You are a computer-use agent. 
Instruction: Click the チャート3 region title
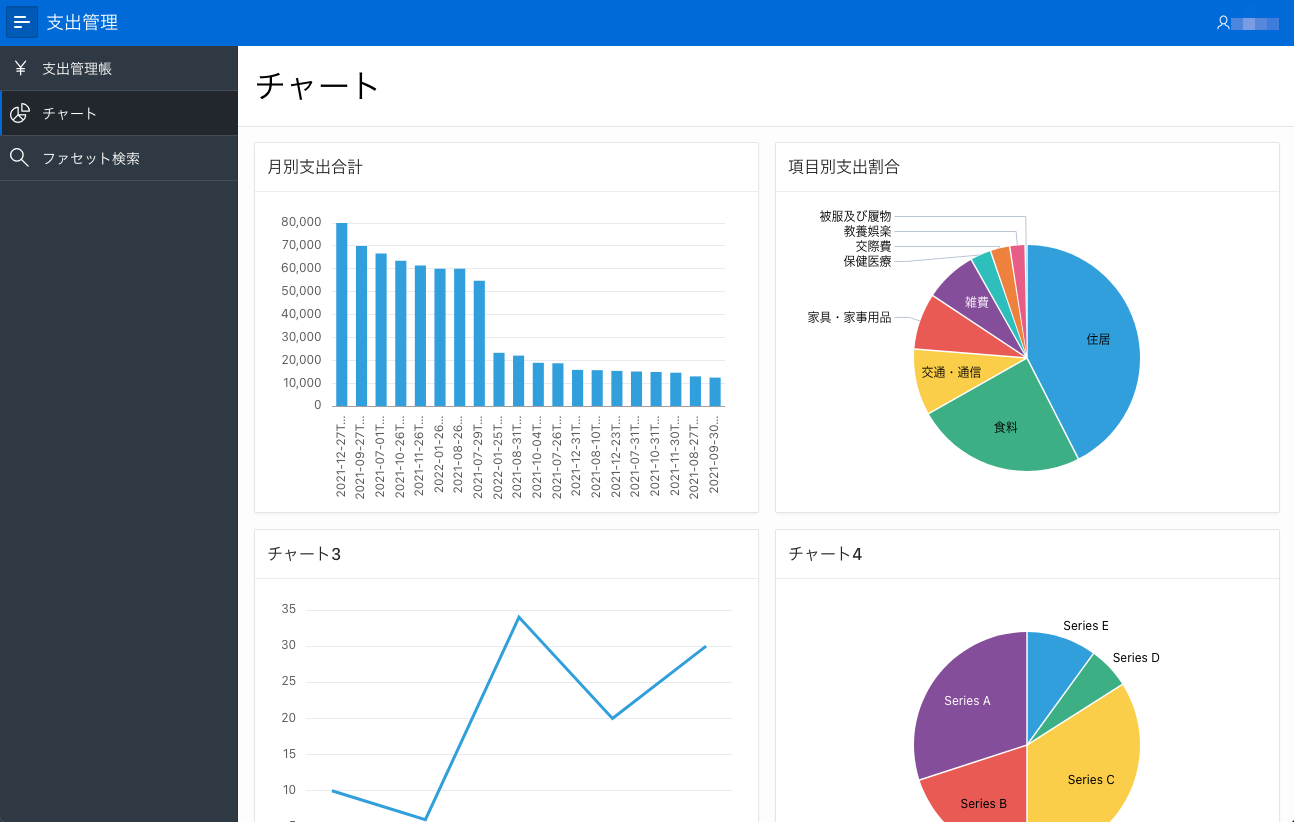point(305,554)
